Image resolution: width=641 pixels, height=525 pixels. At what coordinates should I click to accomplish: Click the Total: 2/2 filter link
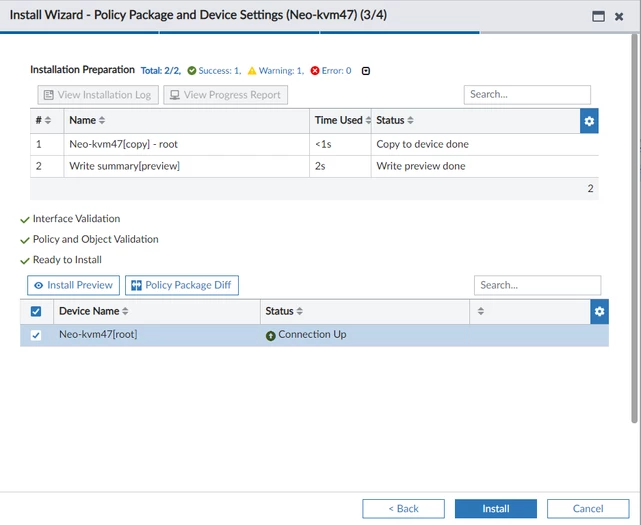(x=161, y=71)
